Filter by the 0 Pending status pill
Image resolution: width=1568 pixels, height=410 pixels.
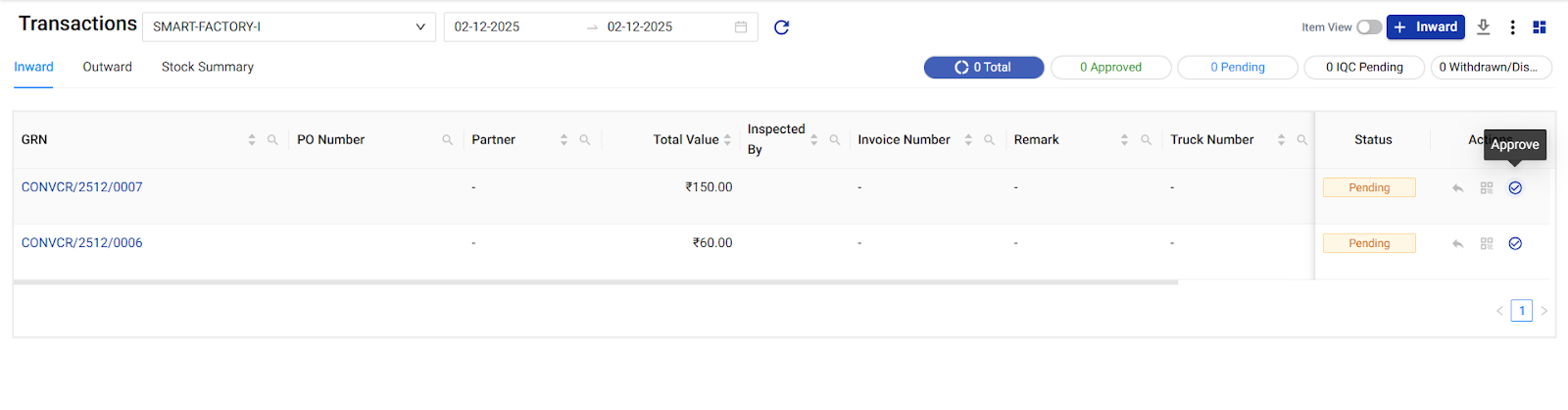[1237, 67]
